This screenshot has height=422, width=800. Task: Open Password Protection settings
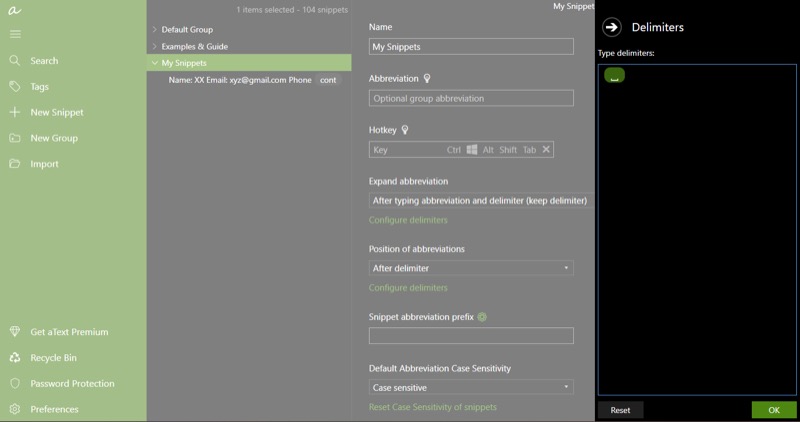click(72, 383)
